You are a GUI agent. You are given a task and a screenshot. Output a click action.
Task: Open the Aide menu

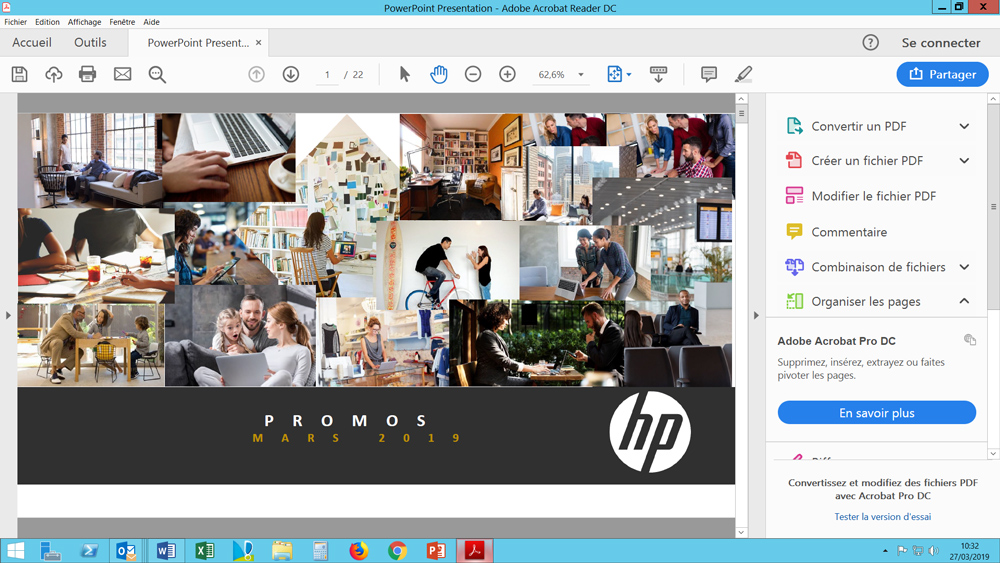[151, 22]
